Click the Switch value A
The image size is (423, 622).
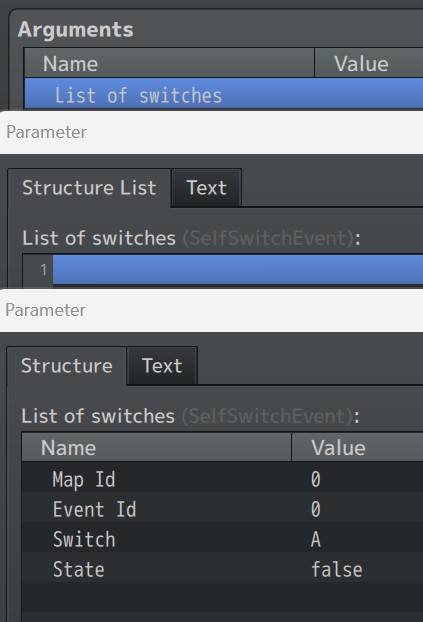tap(315, 539)
